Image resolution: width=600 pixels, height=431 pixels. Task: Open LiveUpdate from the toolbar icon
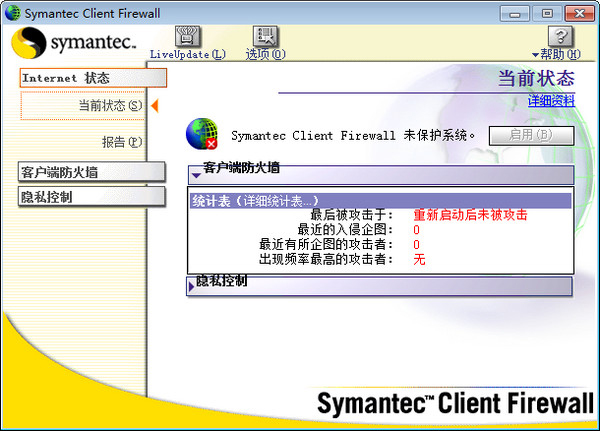click(187, 36)
